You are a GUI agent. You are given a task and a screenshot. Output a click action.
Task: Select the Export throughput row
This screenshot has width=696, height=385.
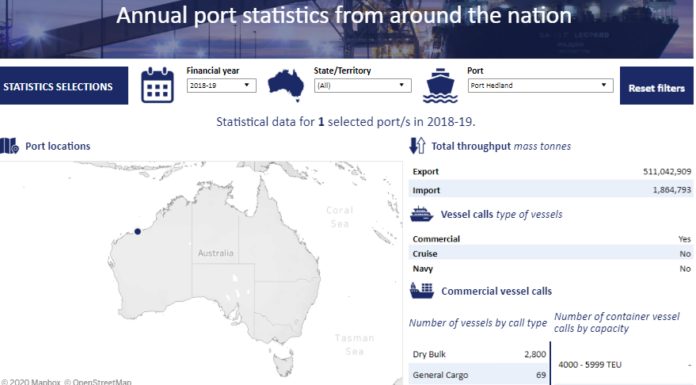pyautogui.click(x=551, y=171)
